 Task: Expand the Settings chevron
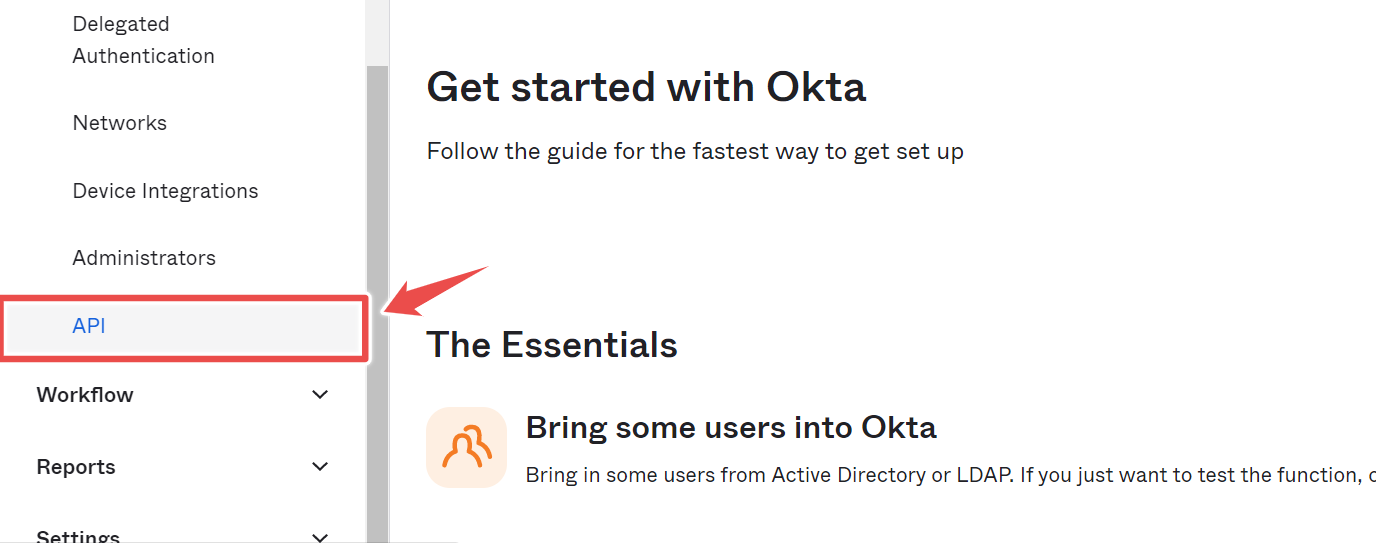[320, 537]
